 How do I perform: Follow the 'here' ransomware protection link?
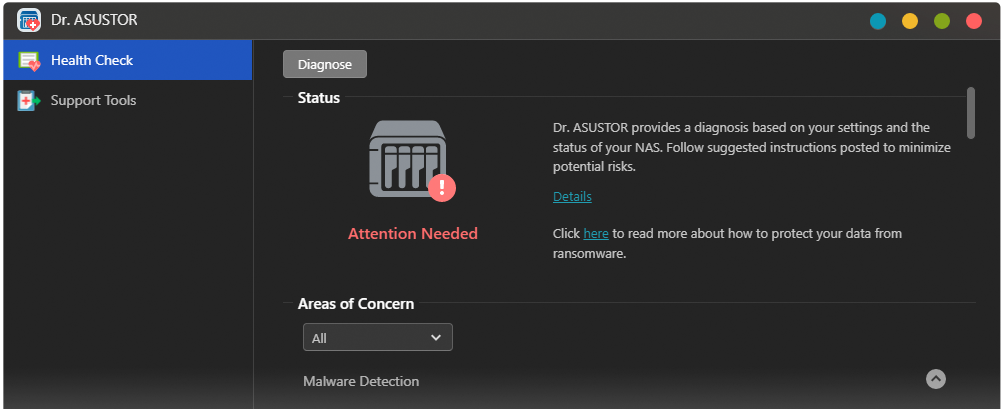tap(596, 233)
